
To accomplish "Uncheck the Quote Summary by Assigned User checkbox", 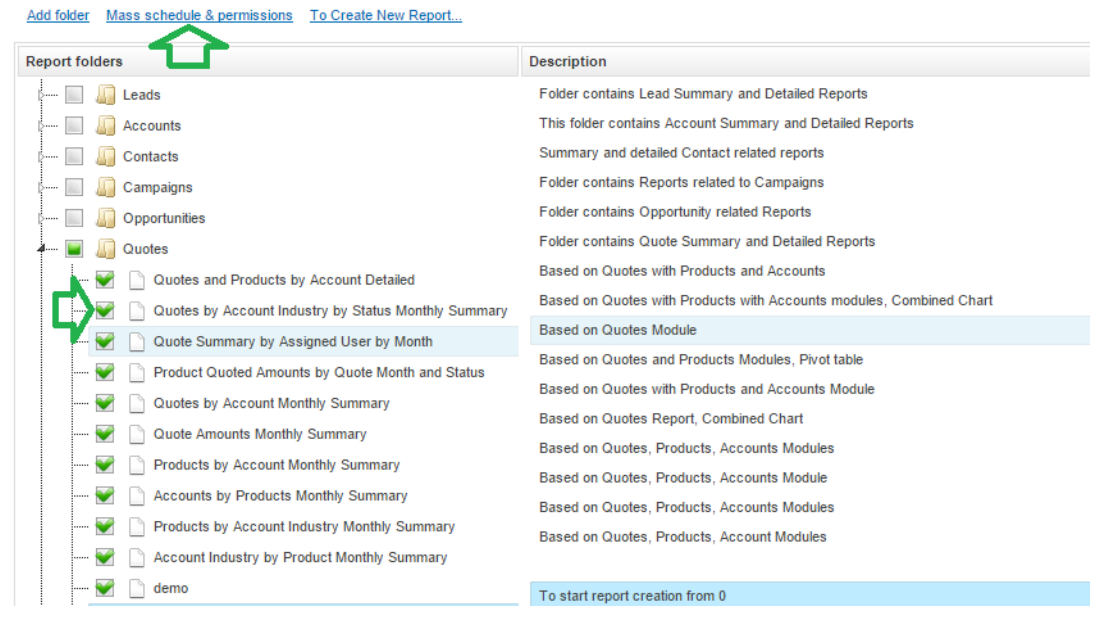I will (x=104, y=341).
